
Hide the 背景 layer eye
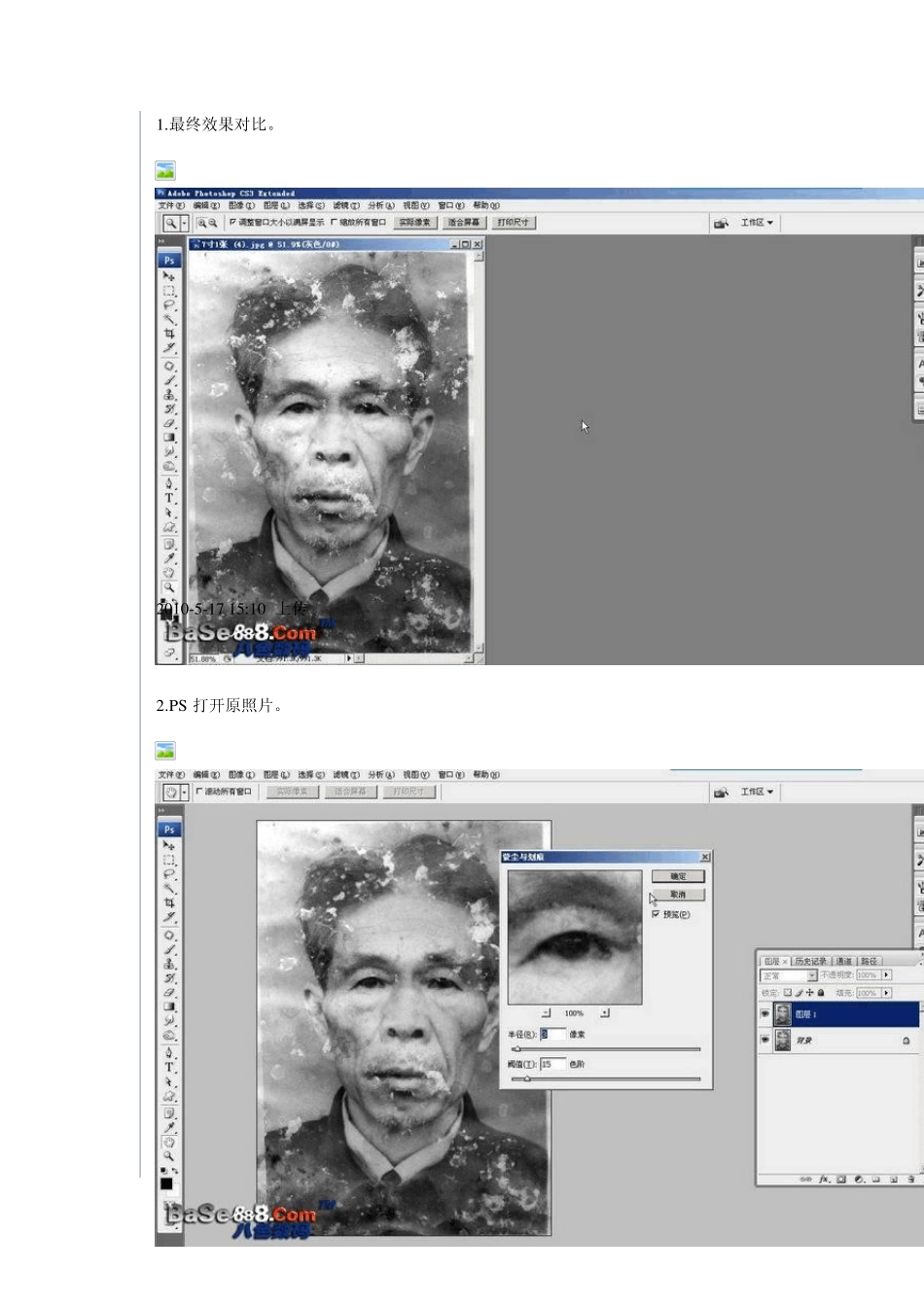tap(764, 1040)
